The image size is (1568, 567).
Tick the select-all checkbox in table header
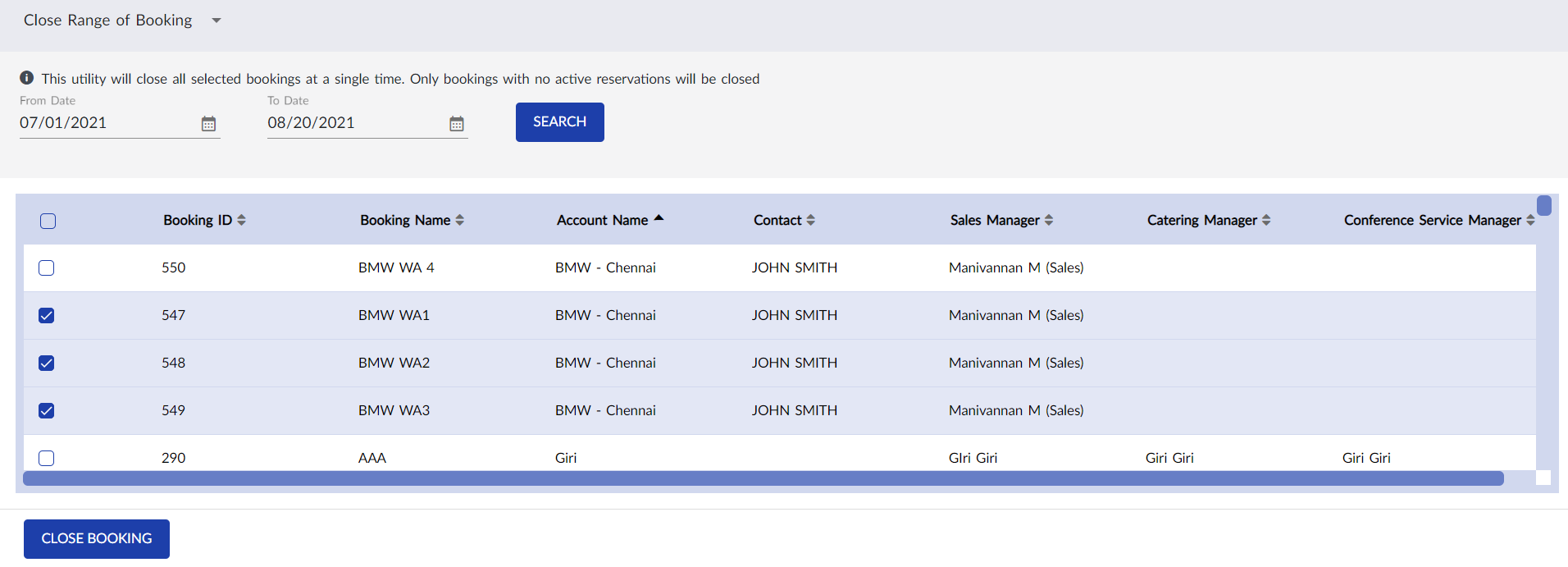pos(48,221)
